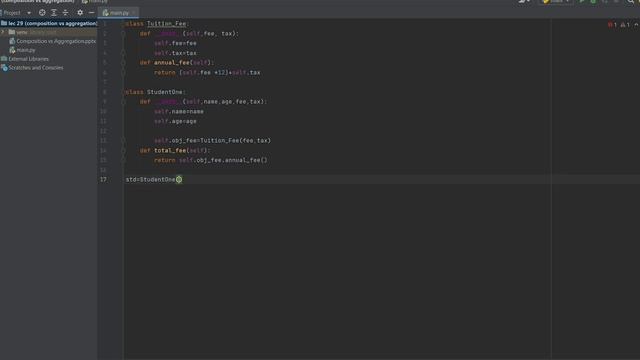Viewport: 640px width, 360px height.
Task: Click the red error count indicator
Action: tap(612, 25)
